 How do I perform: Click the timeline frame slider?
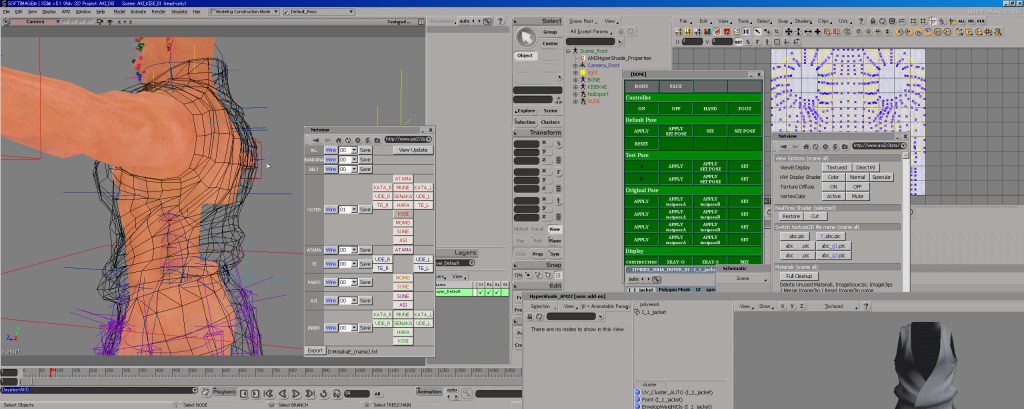(x=49, y=370)
